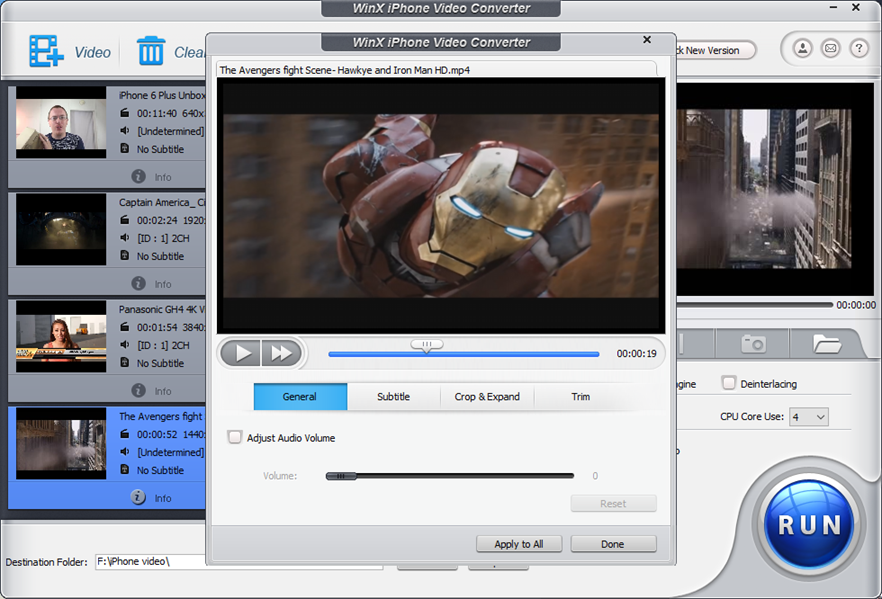Click the Clear trash can icon
This screenshot has width=882, height=599.
coord(151,51)
